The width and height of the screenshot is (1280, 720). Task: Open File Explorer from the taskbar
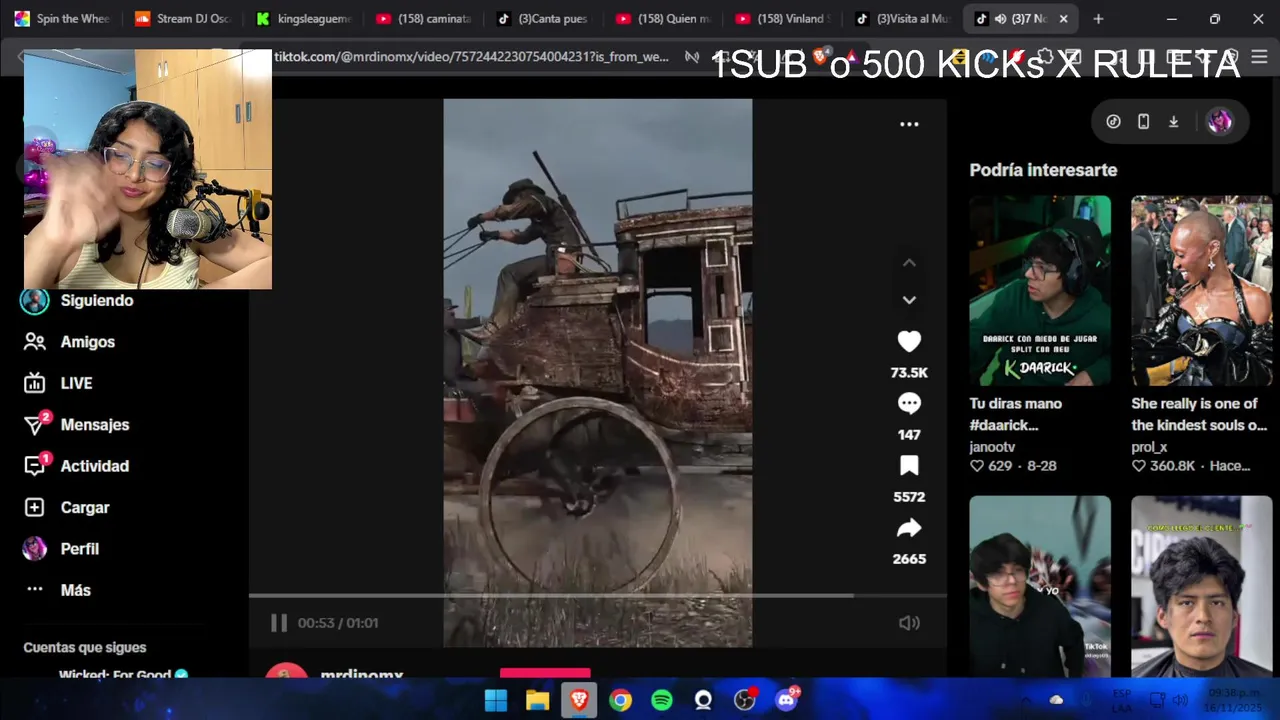[x=538, y=700]
